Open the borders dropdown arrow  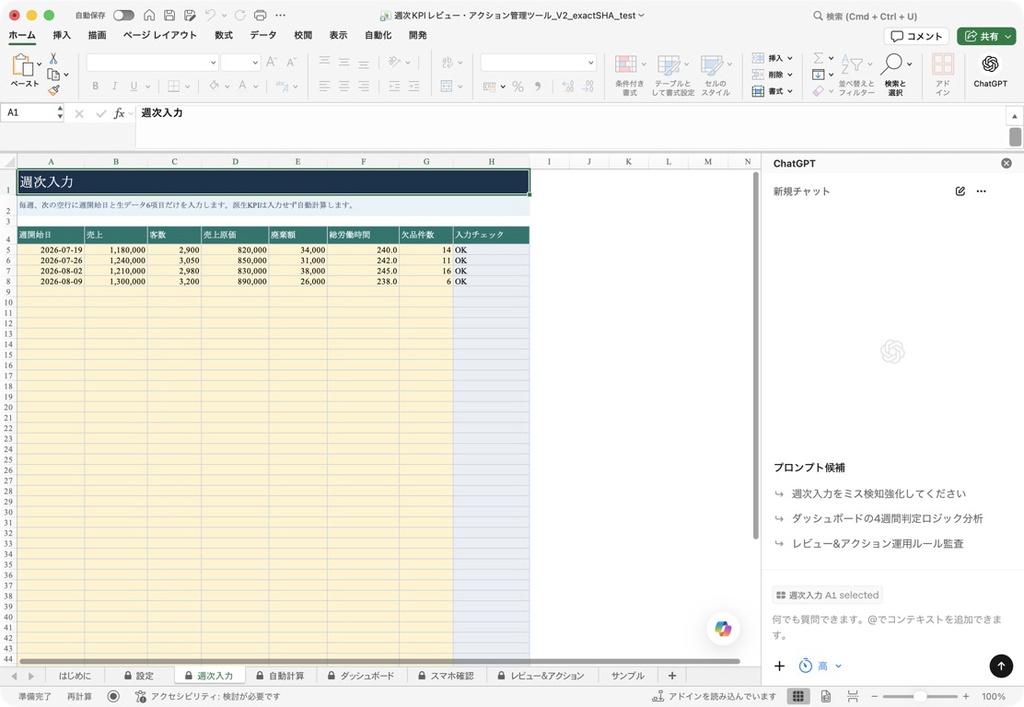187,86
